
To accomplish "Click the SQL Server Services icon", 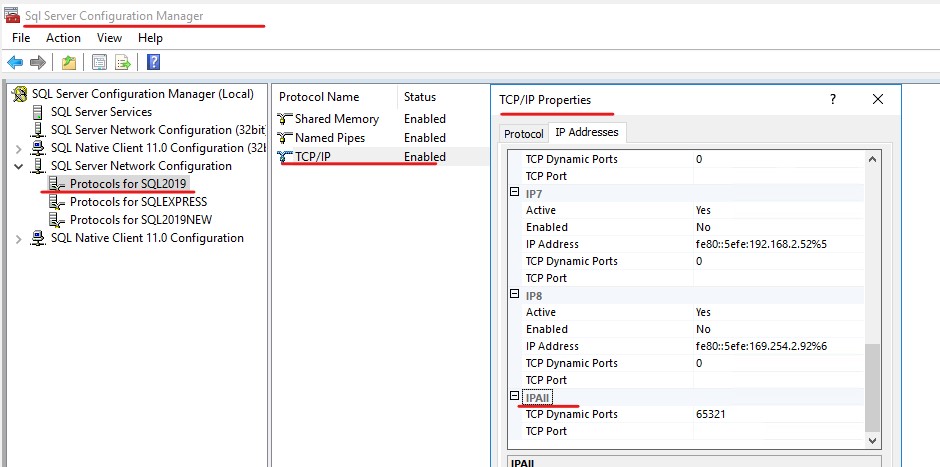I will [x=38, y=112].
